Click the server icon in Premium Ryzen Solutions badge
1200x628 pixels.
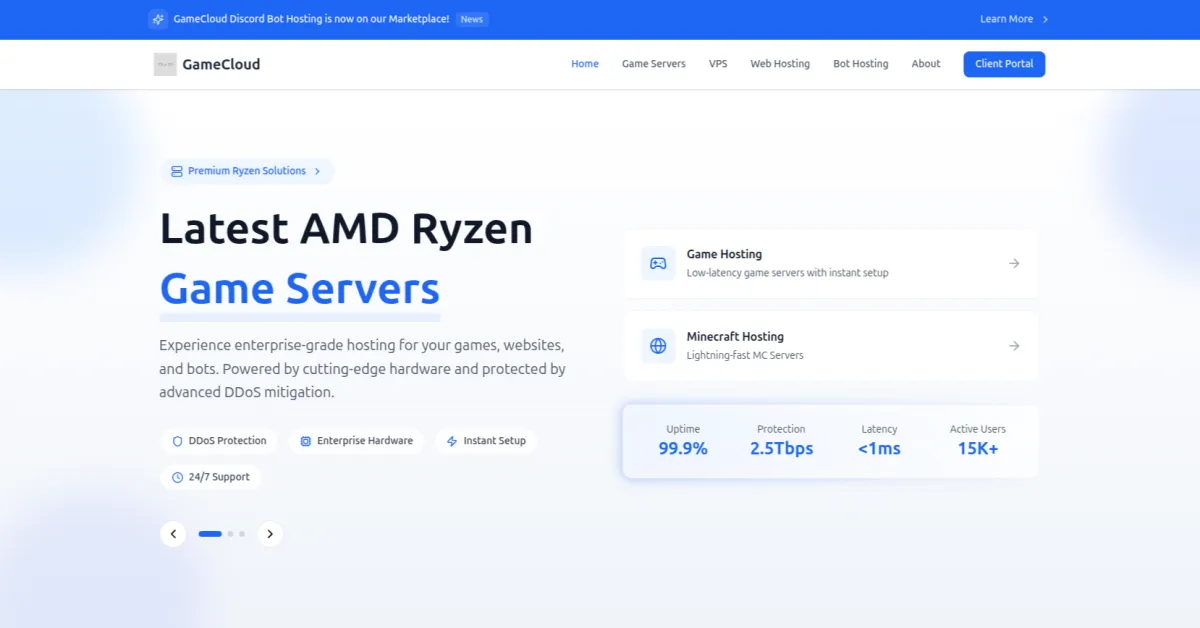tap(176, 170)
